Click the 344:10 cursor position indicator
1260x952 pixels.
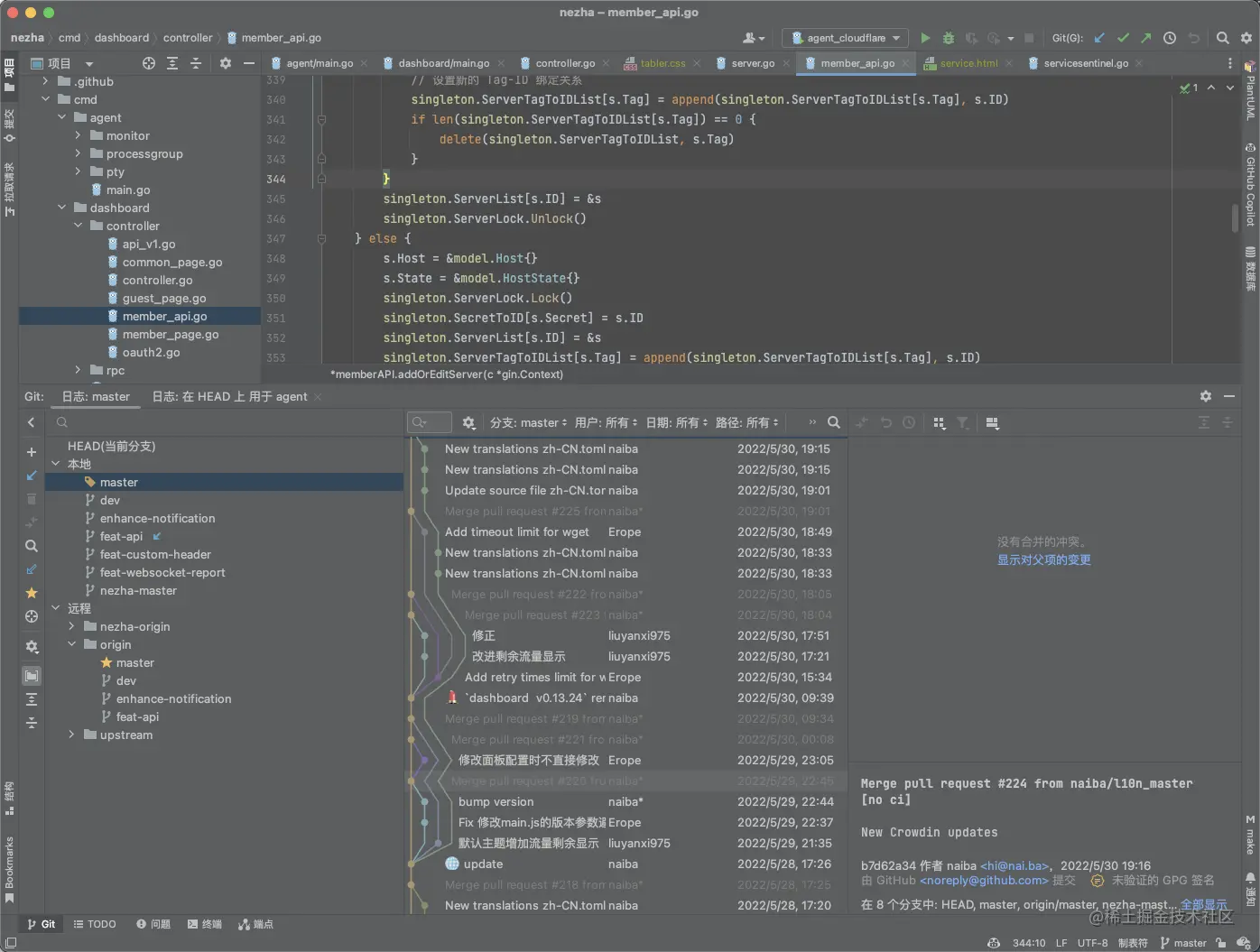1029,943
